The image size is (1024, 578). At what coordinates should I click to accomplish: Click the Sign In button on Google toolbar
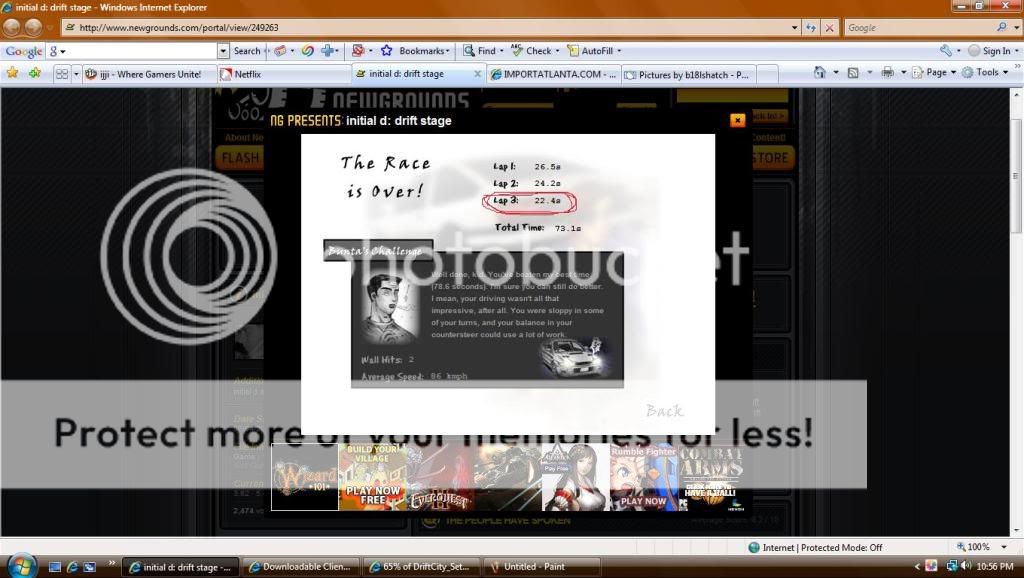click(989, 51)
